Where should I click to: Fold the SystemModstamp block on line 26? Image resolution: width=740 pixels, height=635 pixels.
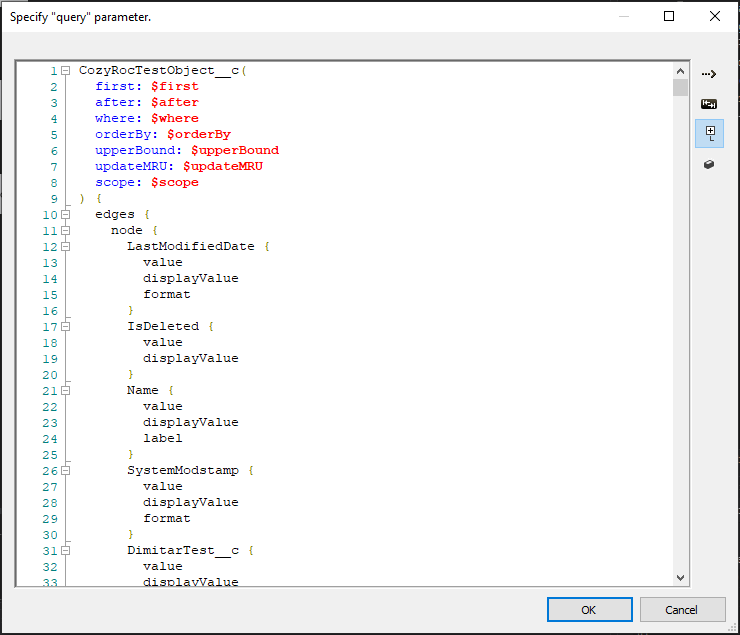65,471
